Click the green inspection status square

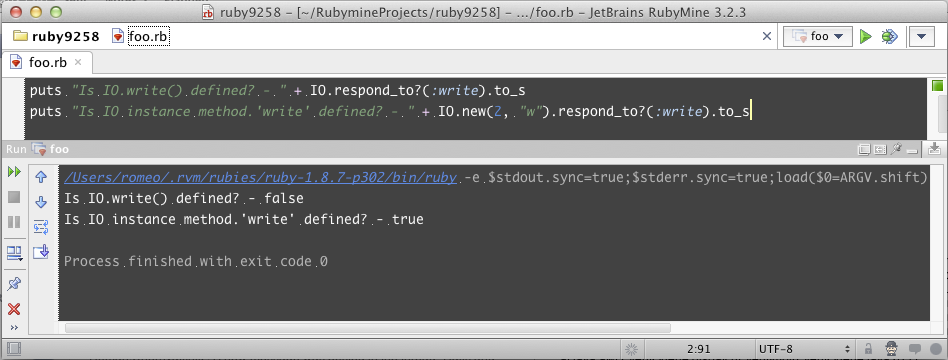937,86
